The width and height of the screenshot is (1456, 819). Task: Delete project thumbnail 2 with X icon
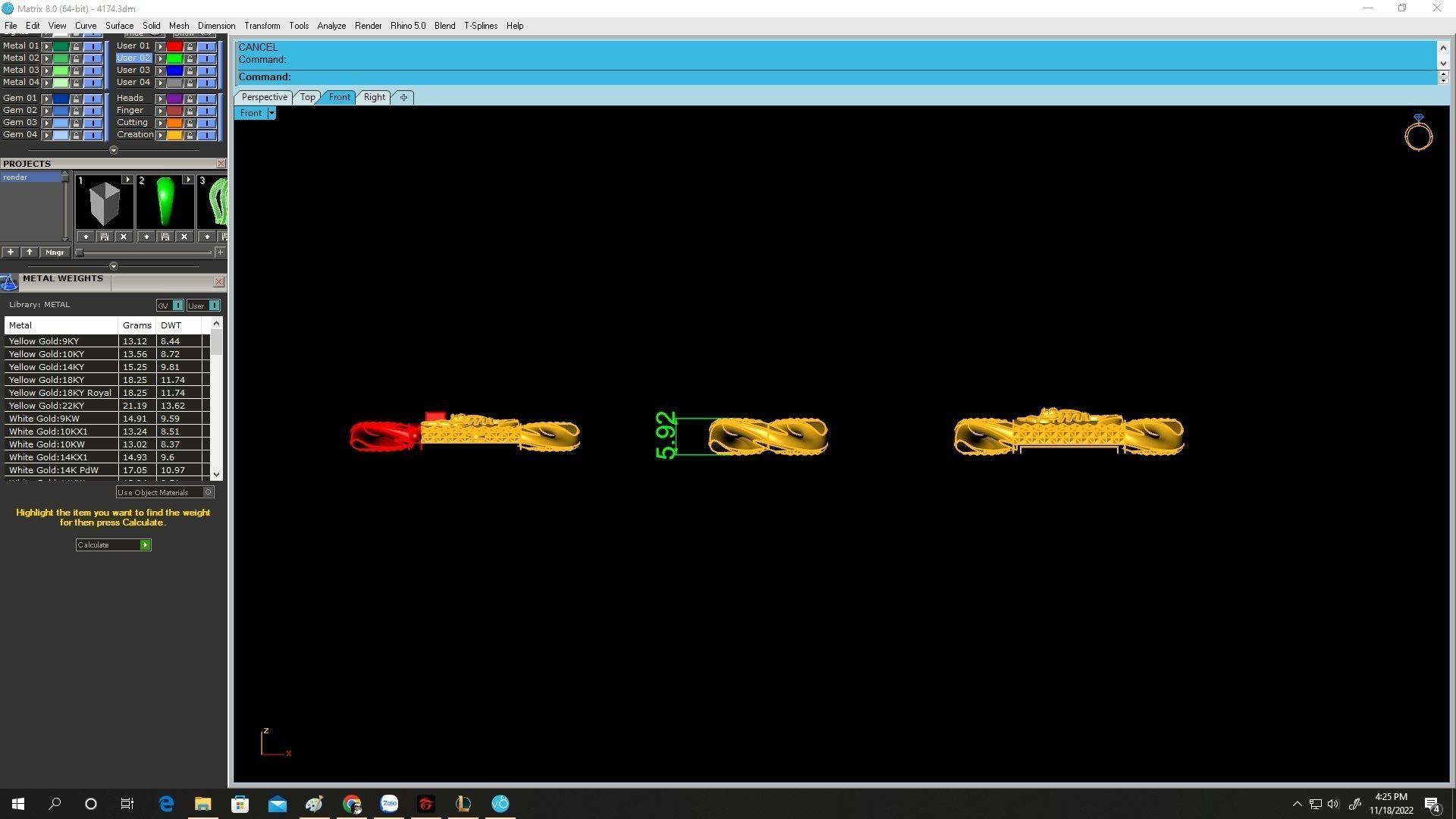(184, 237)
